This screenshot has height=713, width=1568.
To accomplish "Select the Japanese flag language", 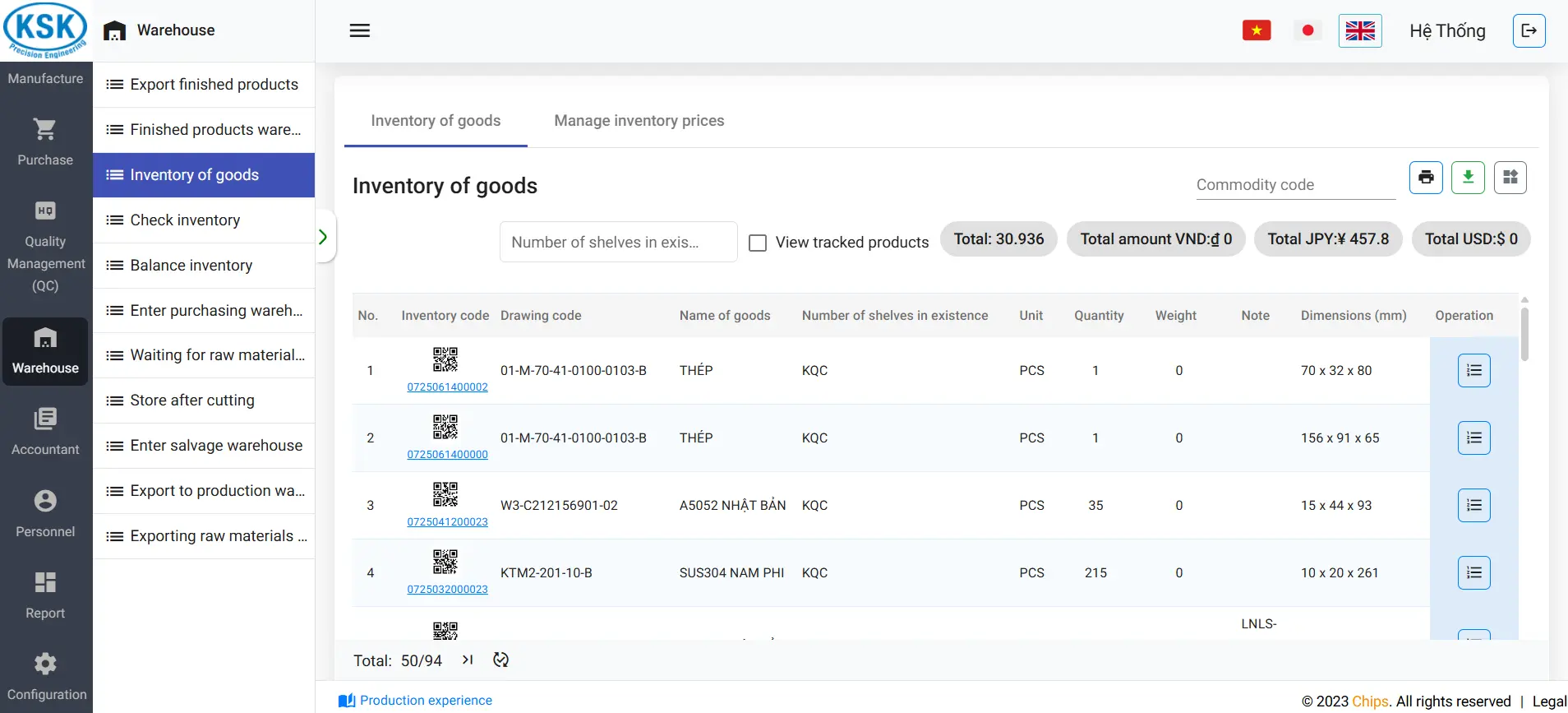I will [x=1307, y=31].
